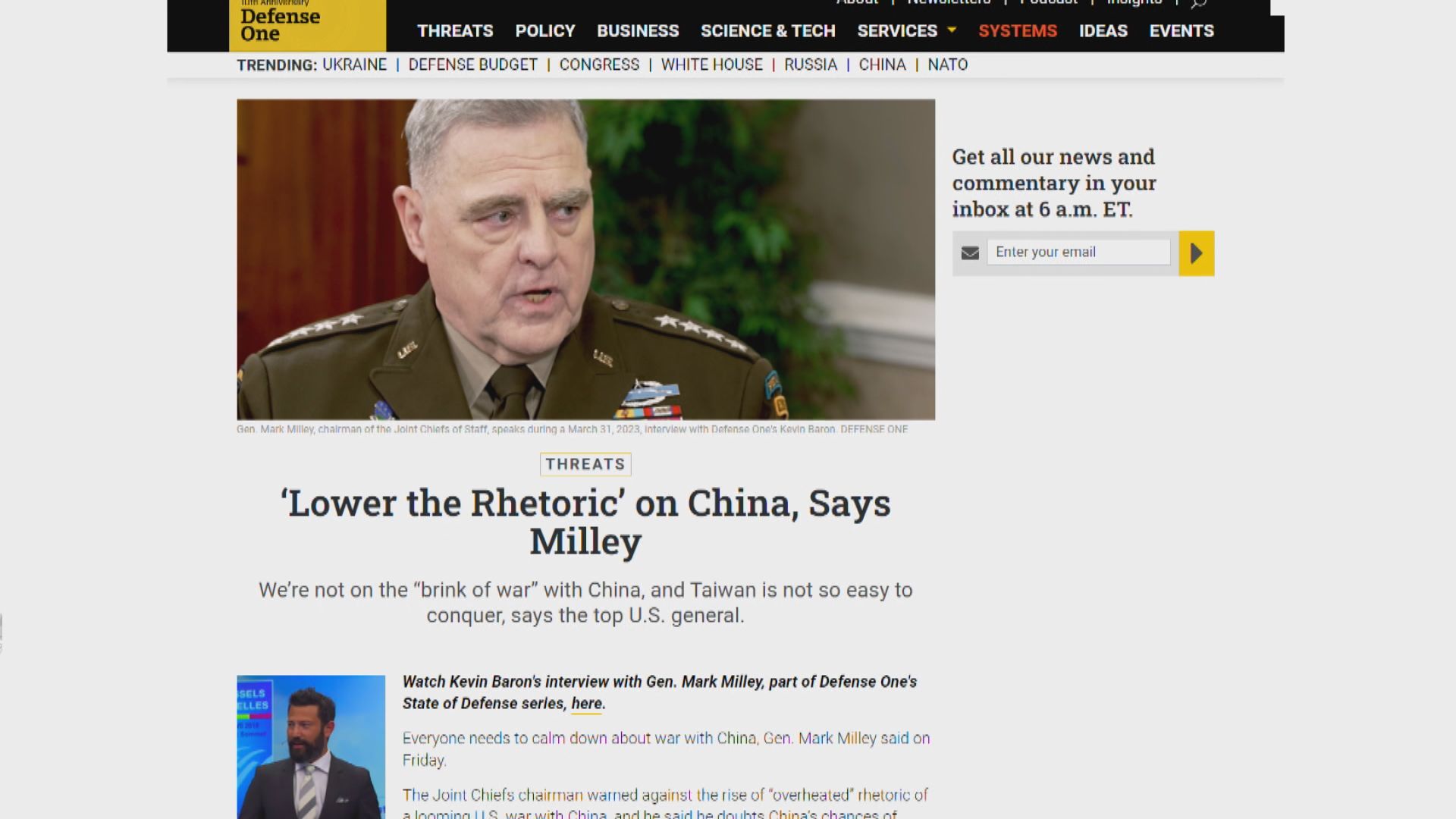
Task: Click the search magnifier icon
Action: (1198, 4)
